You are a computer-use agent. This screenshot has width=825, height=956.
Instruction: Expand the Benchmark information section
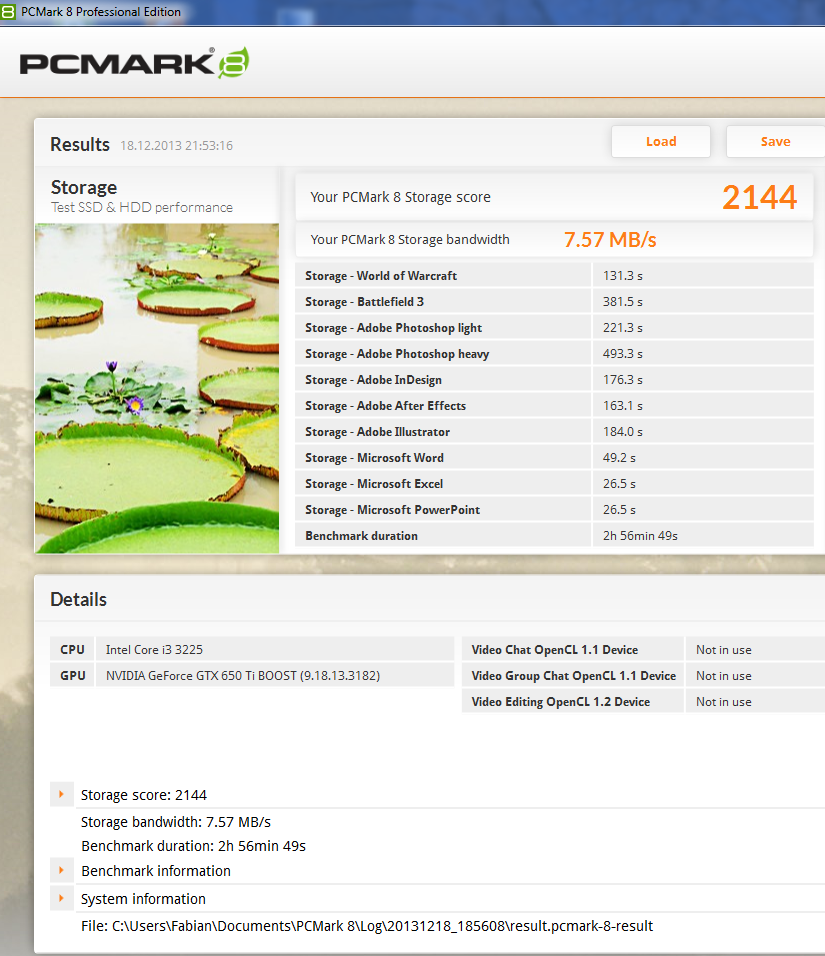pyautogui.click(x=62, y=870)
